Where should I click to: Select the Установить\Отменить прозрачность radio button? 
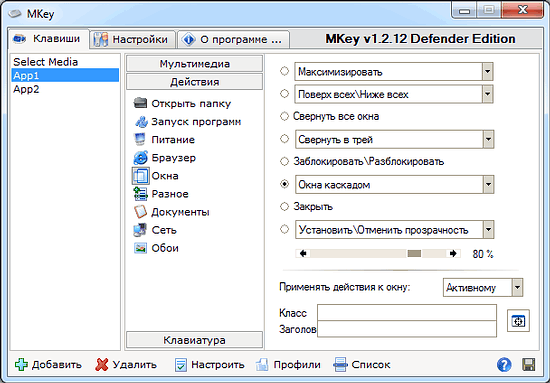[x=284, y=229]
